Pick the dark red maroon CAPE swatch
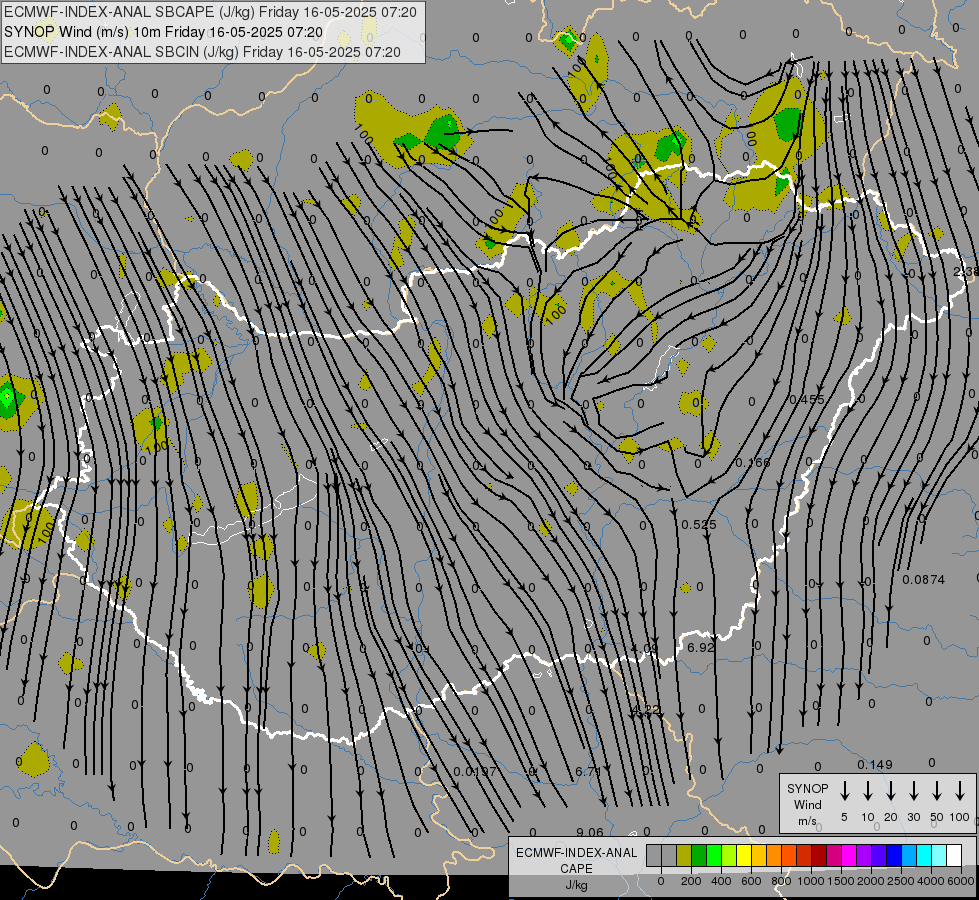979x900 pixels. 819,856
